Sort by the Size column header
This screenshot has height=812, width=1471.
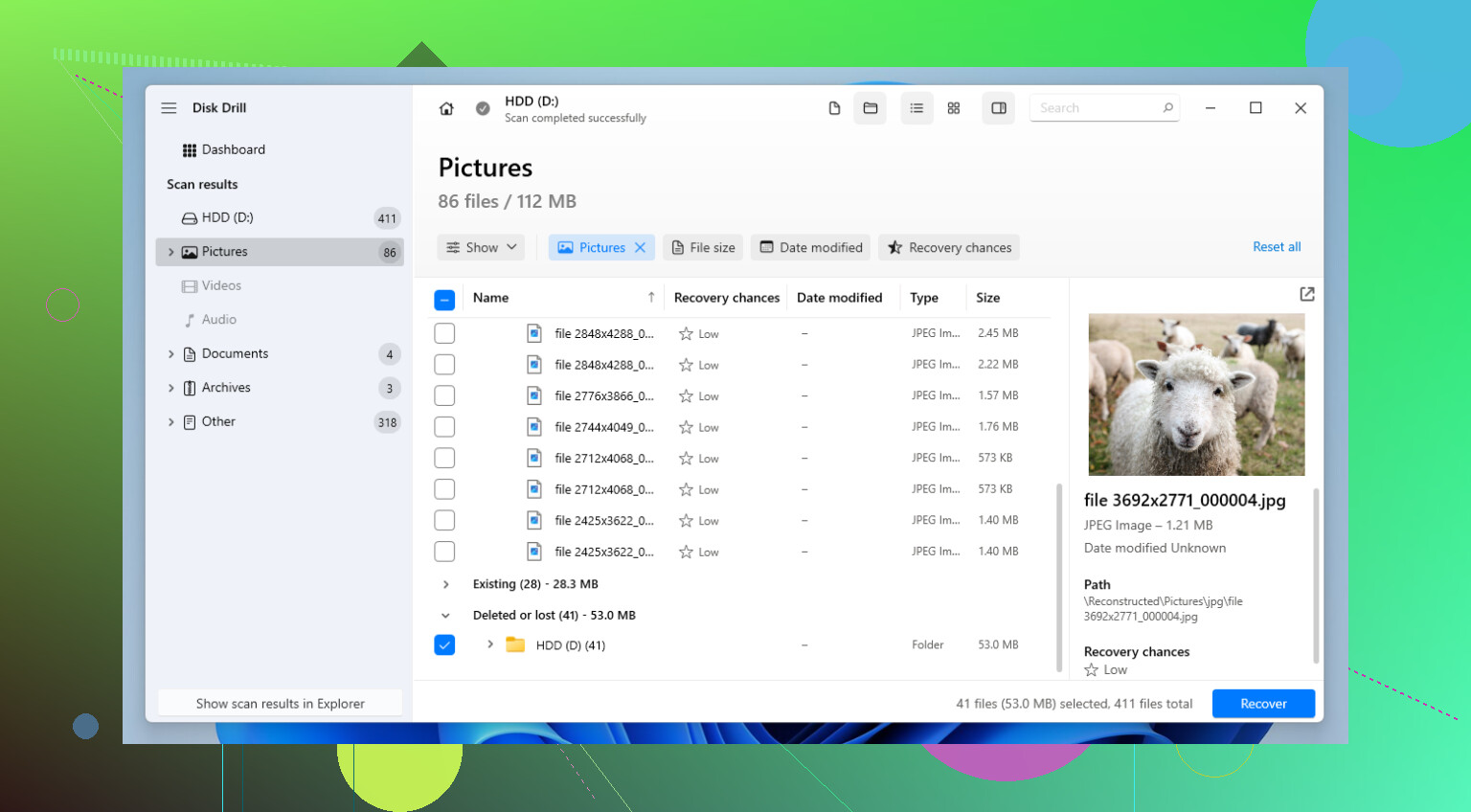point(987,298)
